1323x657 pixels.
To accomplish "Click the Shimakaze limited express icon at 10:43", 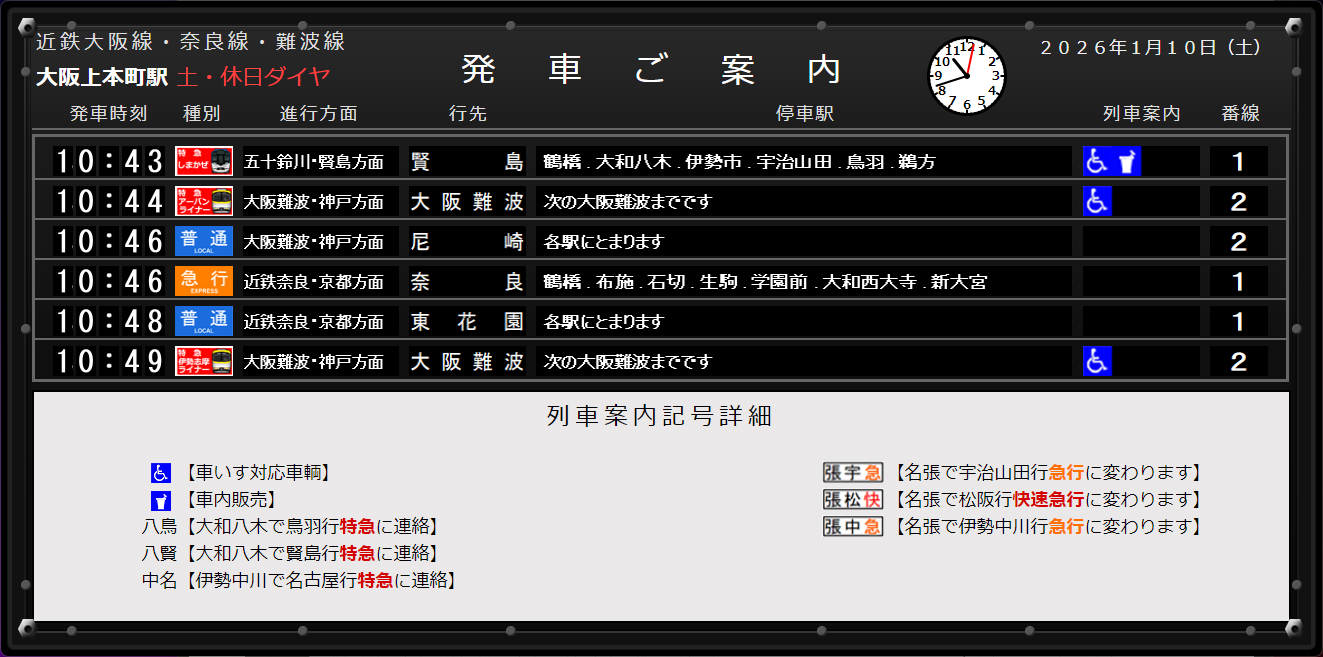I will [204, 161].
